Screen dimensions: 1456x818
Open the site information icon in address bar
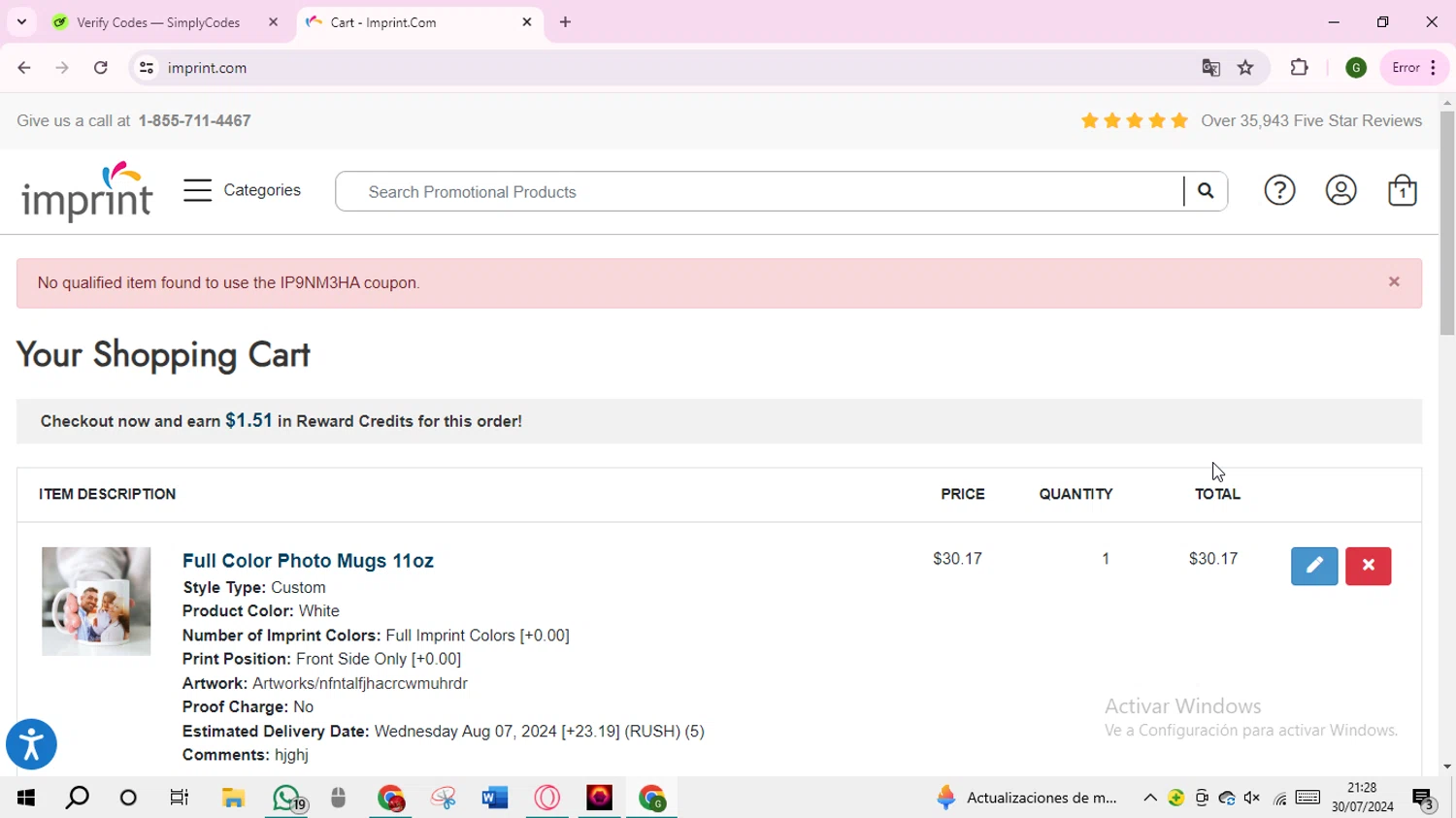pos(147,68)
